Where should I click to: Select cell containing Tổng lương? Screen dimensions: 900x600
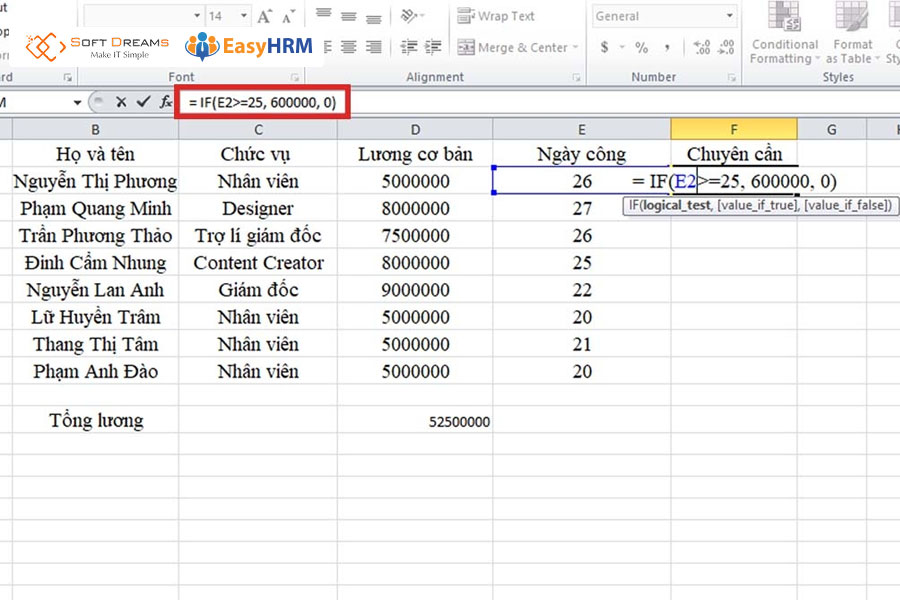coord(95,420)
